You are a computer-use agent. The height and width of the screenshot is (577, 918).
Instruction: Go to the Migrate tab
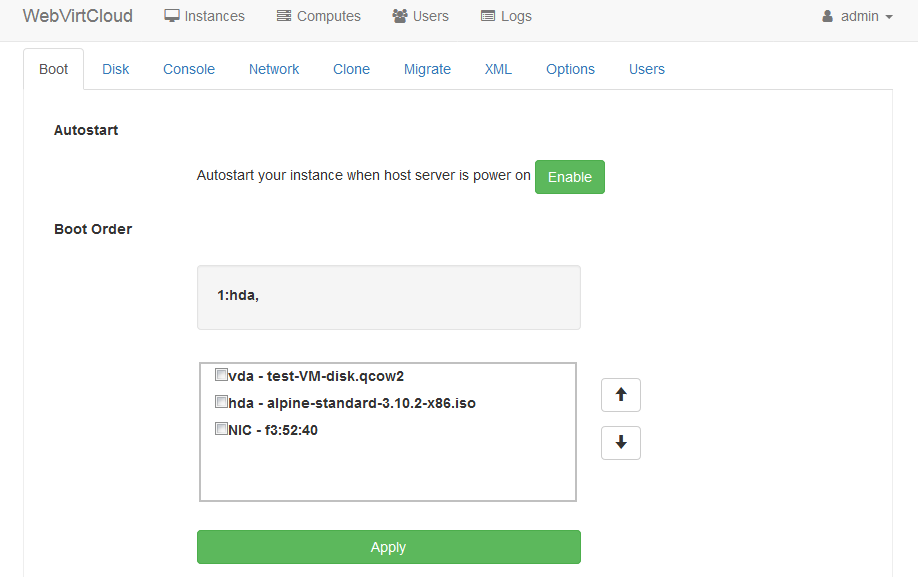coord(427,69)
